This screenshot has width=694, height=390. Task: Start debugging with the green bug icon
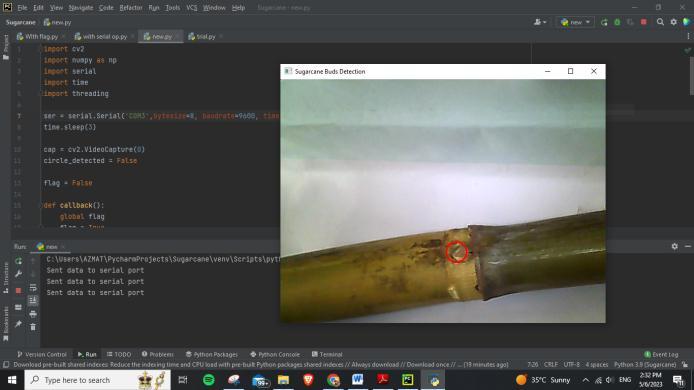click(617, 22)
